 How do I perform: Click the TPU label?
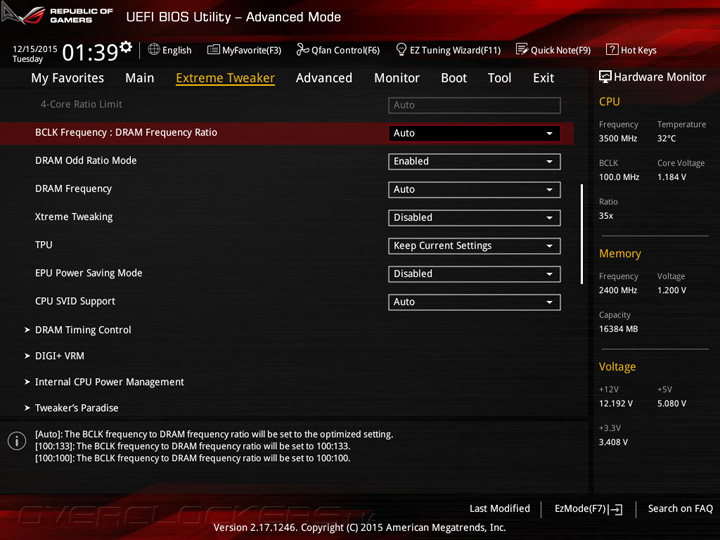[x=44, y=245]
